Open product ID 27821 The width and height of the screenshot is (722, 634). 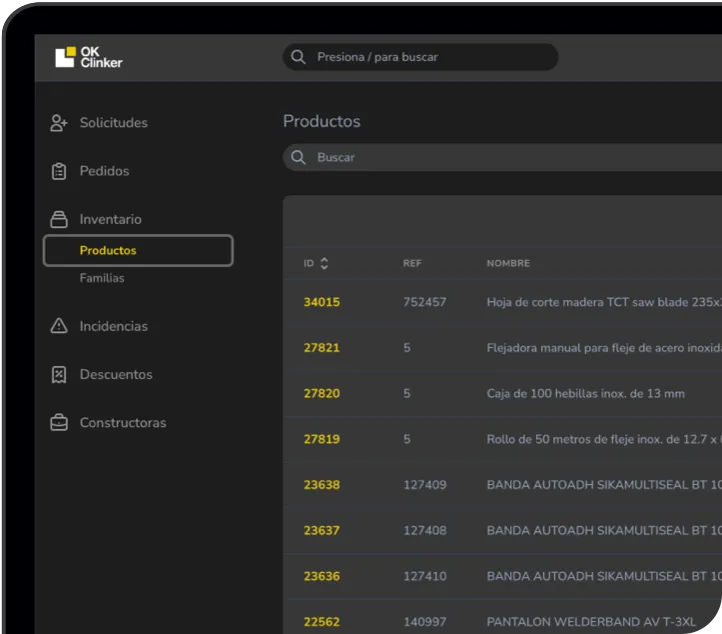(x=321, y=348)
